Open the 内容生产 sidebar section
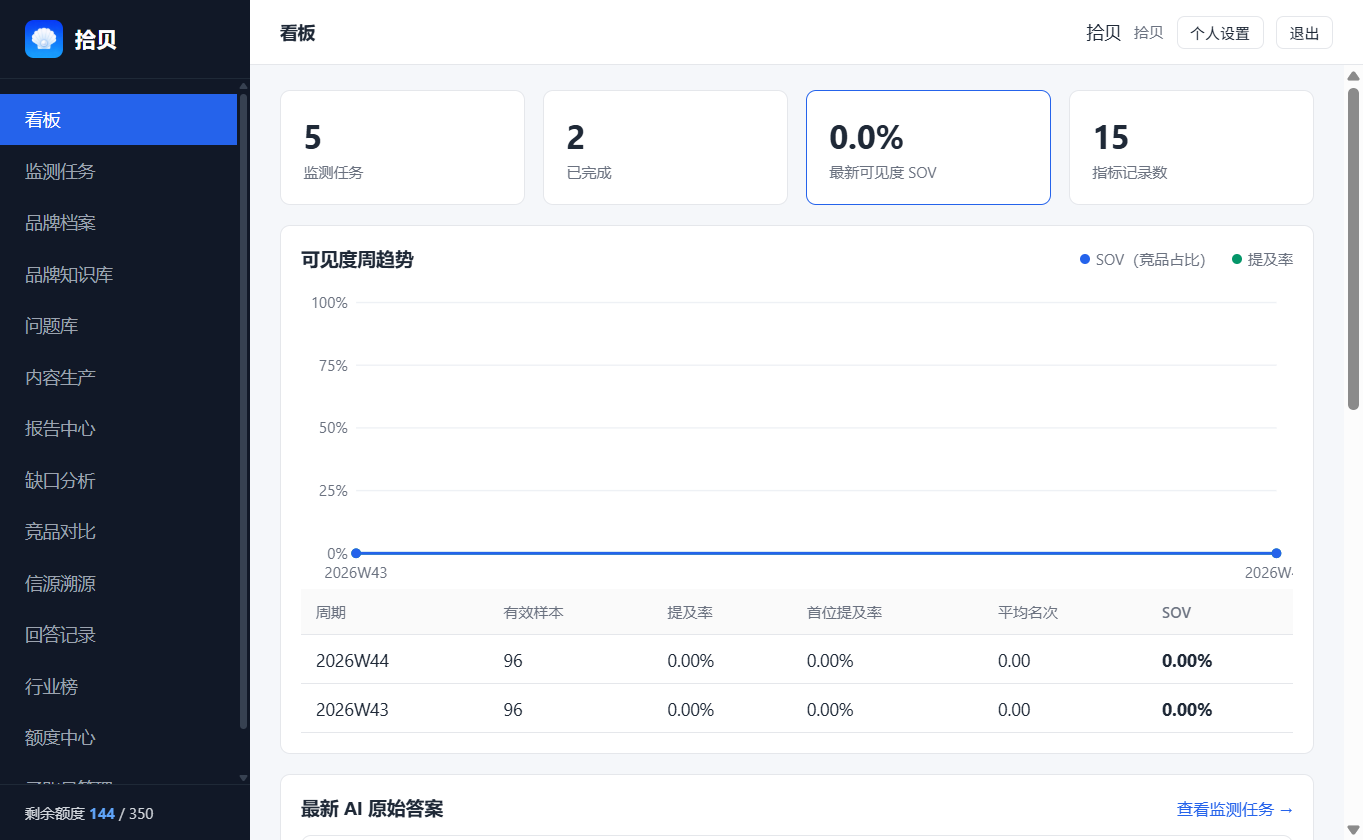1363x840 pixels. click(x=118, y=377)
